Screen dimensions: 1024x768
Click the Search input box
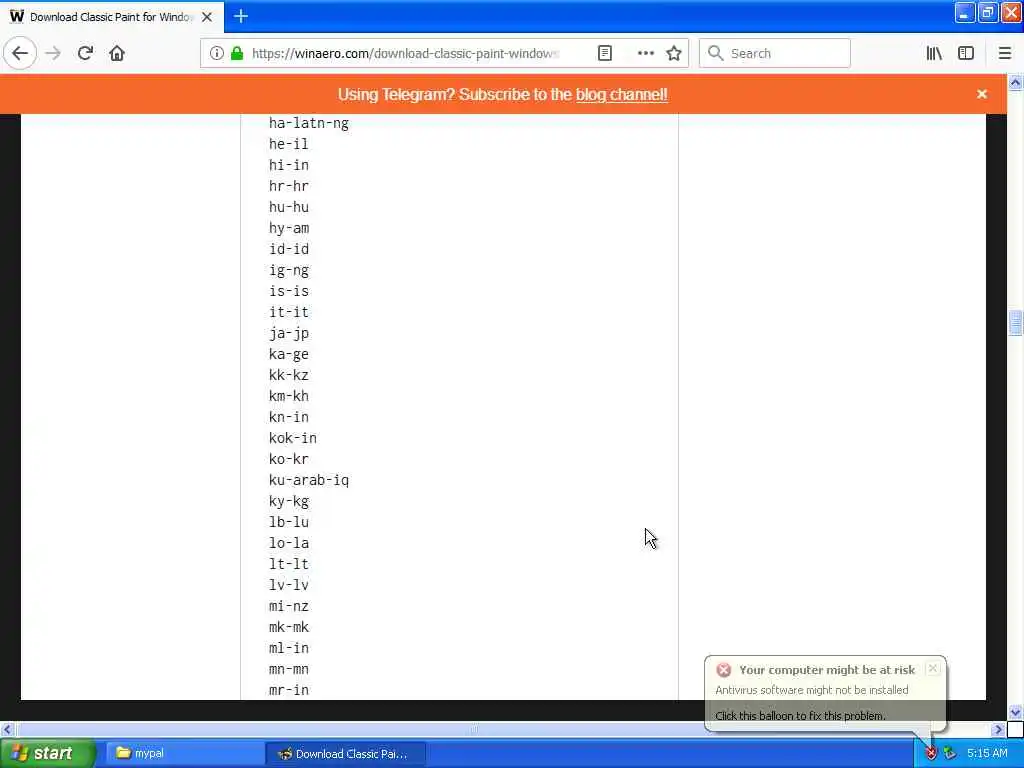(x=775, y=54)
